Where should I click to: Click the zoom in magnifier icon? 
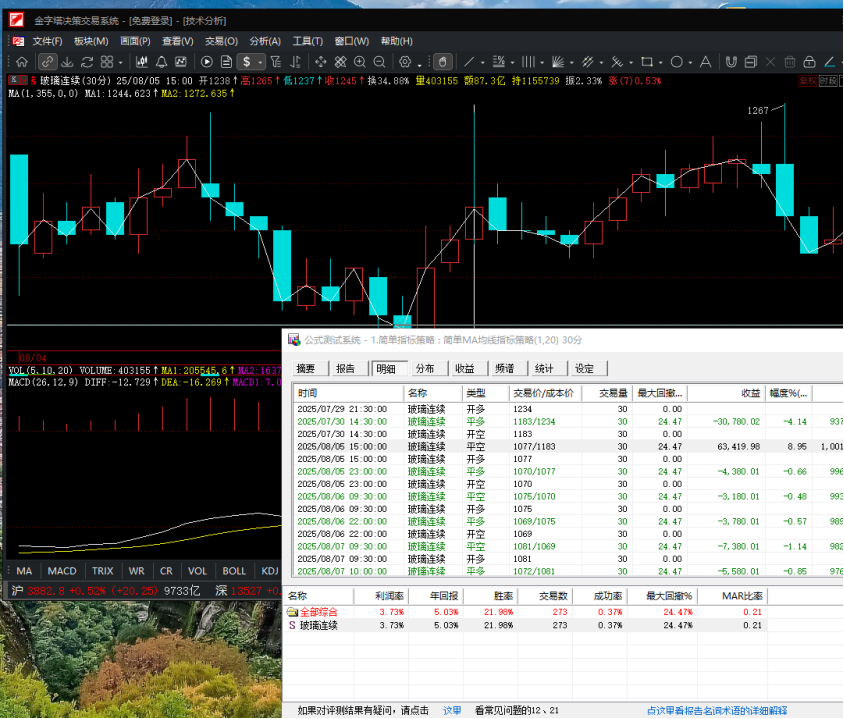coord(359,62)
